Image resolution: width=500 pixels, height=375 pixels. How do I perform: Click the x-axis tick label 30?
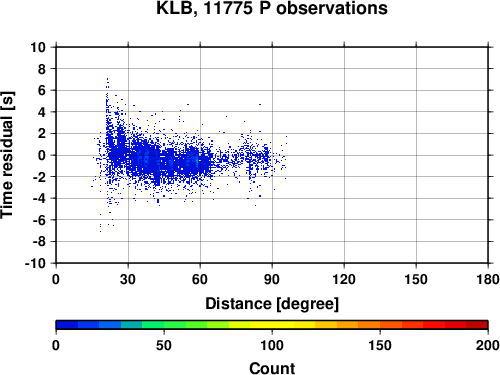(x=128, y=279)
